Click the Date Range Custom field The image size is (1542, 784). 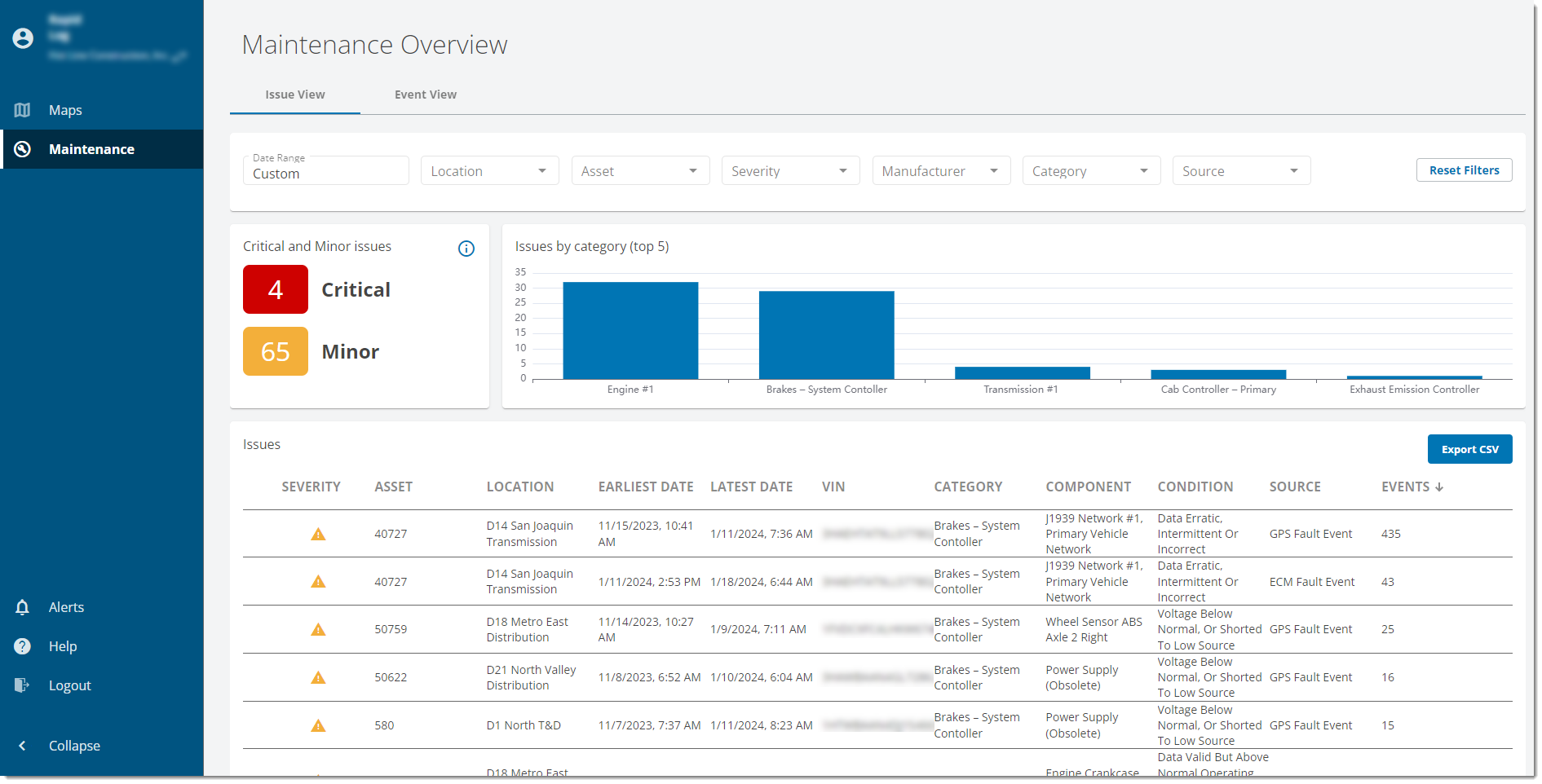tap(326, 170)
